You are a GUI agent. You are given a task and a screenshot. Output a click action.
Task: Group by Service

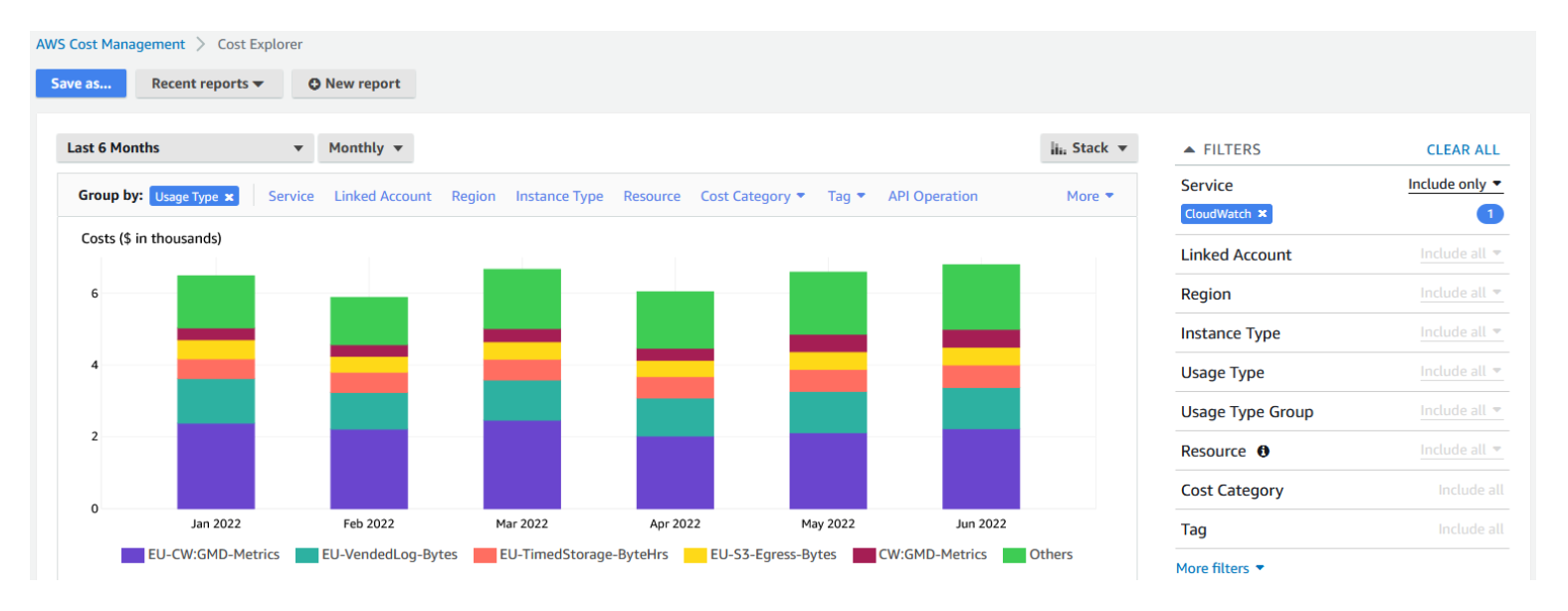pos(291,196)
